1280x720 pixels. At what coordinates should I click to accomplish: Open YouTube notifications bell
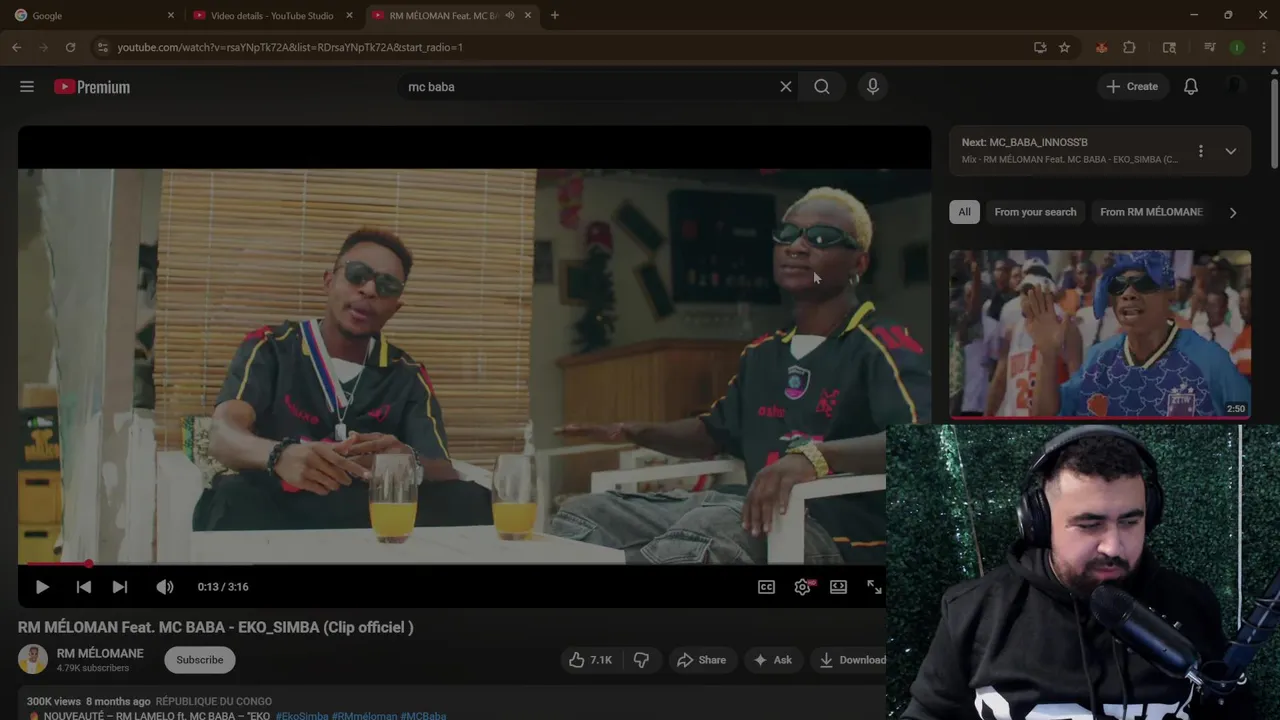(1191, 87)
